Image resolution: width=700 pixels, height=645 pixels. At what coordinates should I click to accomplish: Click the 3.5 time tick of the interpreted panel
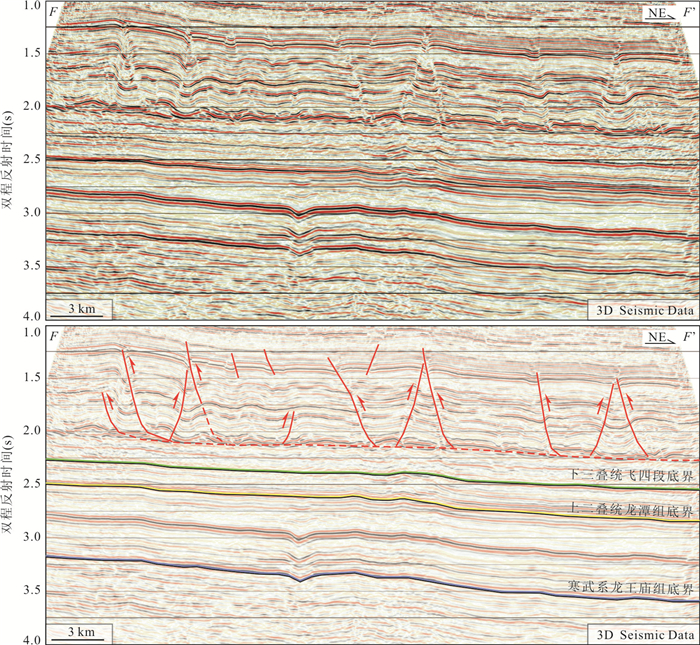click(x=32, y=591)
